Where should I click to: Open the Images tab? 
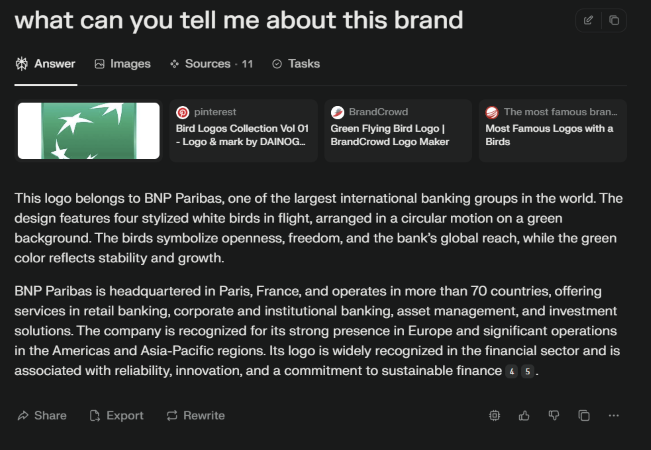[122, 64]
